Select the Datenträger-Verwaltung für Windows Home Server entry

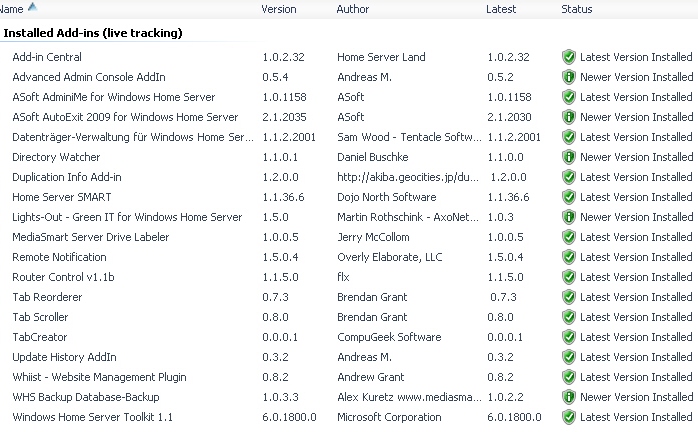(x=133, y=137)
